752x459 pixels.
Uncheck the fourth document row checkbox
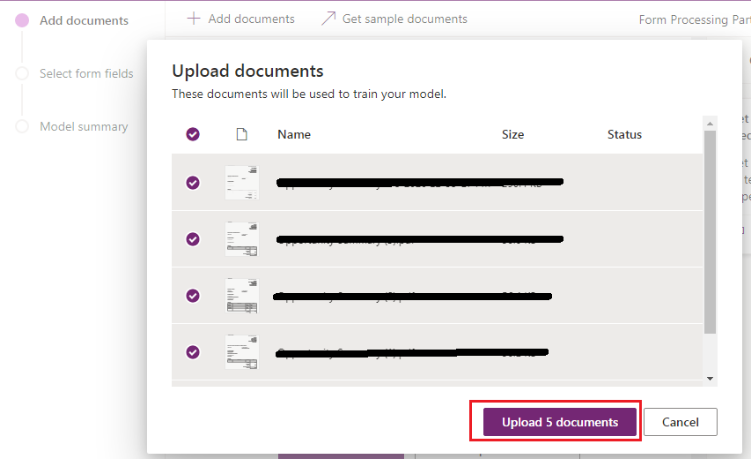(193, 352)
